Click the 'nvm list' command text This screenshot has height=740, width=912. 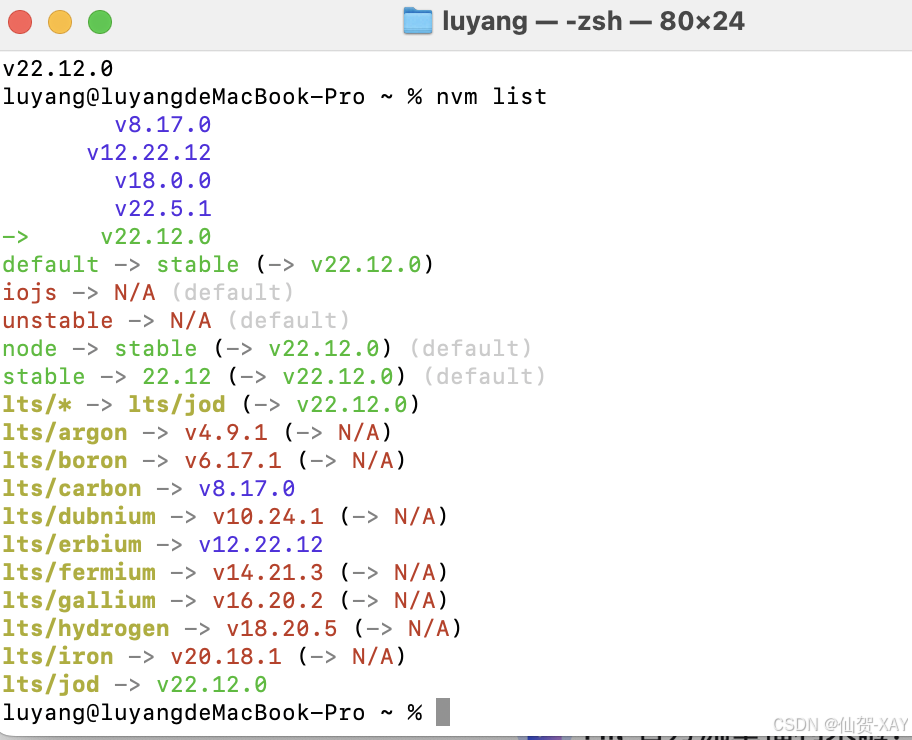[x=491, y=97]
